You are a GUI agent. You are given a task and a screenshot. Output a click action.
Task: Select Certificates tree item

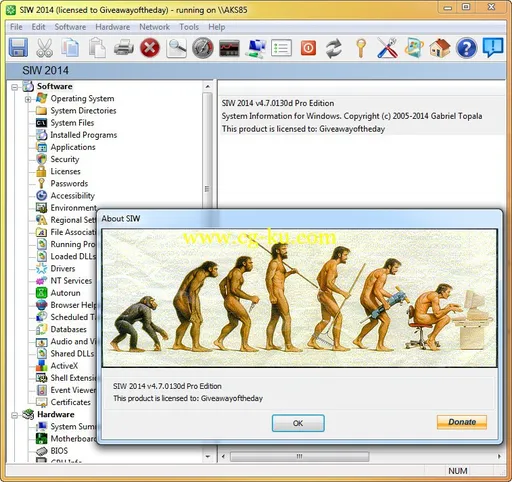tap(70, 402)
